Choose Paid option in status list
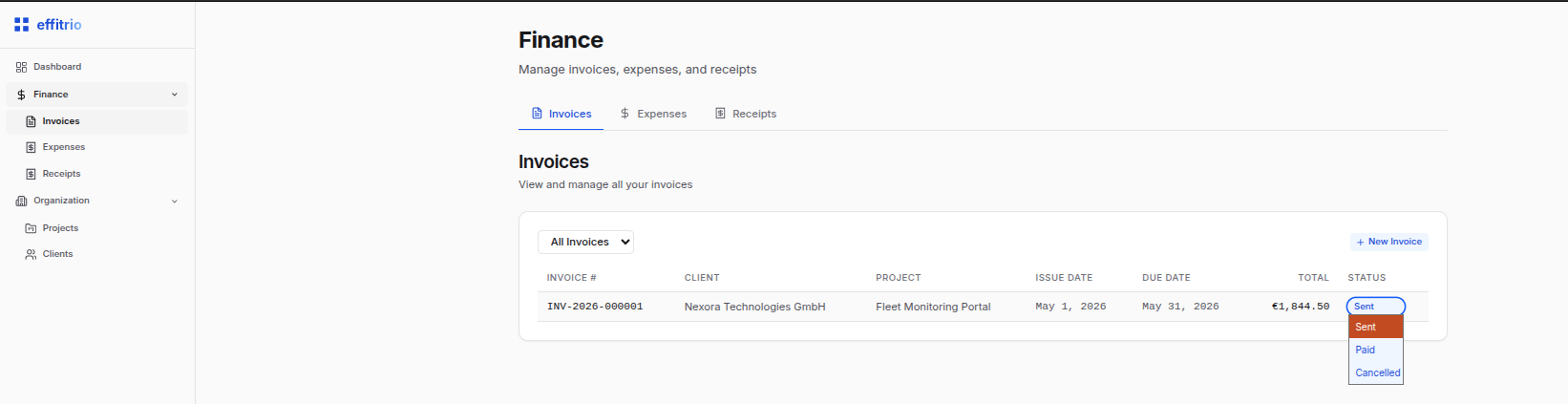 (x=1376, y=350)
